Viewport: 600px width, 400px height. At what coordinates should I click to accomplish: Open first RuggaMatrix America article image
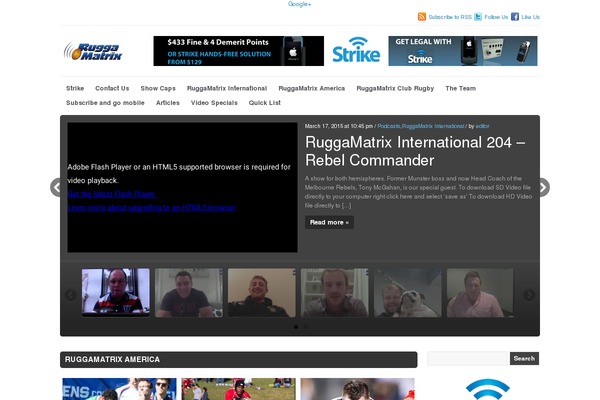point(119,389)
